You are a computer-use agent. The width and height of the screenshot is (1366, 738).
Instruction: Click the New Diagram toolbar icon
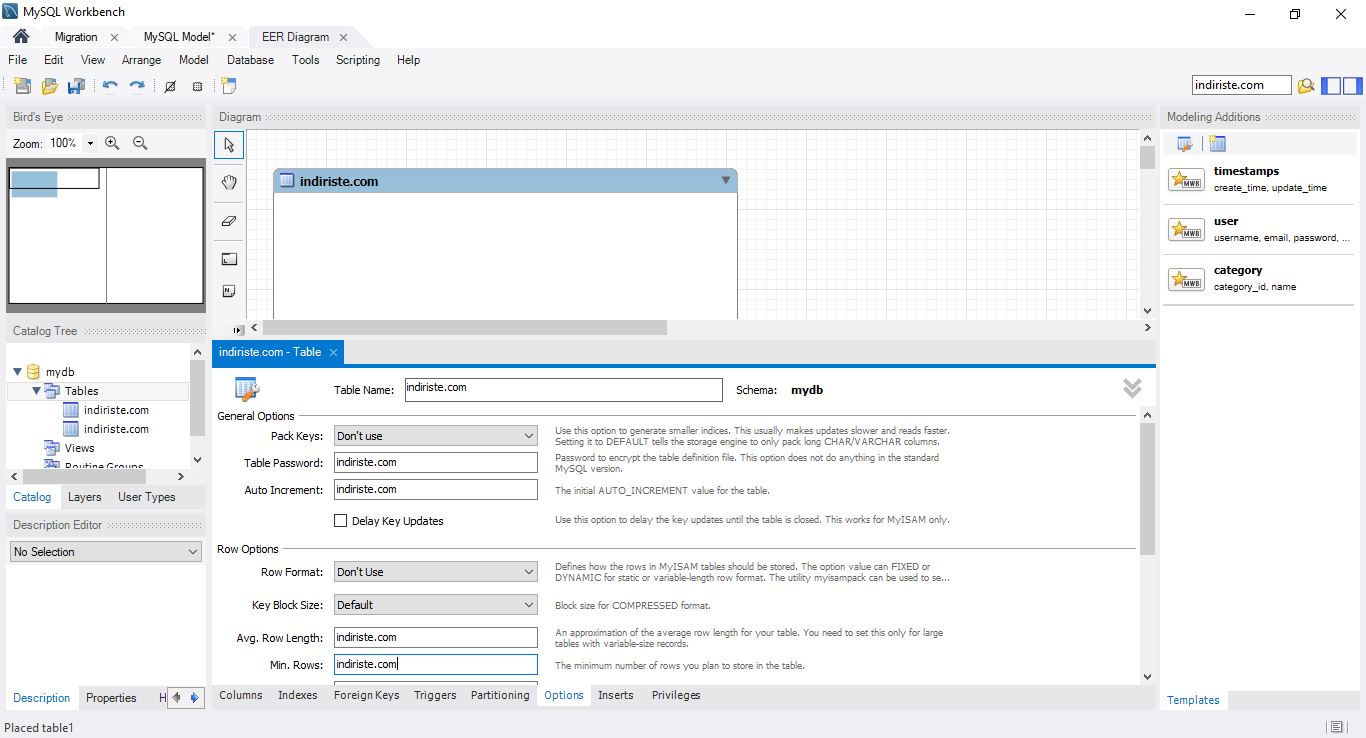click(229, 86)
